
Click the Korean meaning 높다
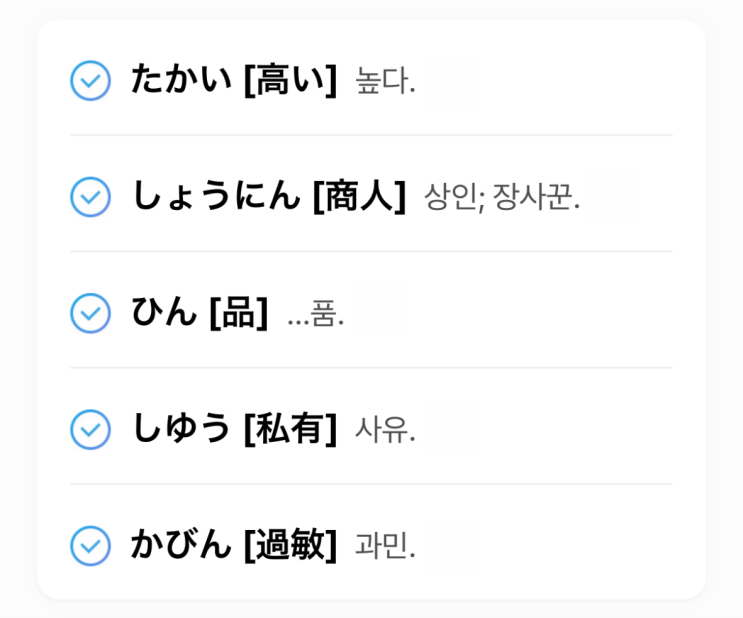tap(385, 81)
